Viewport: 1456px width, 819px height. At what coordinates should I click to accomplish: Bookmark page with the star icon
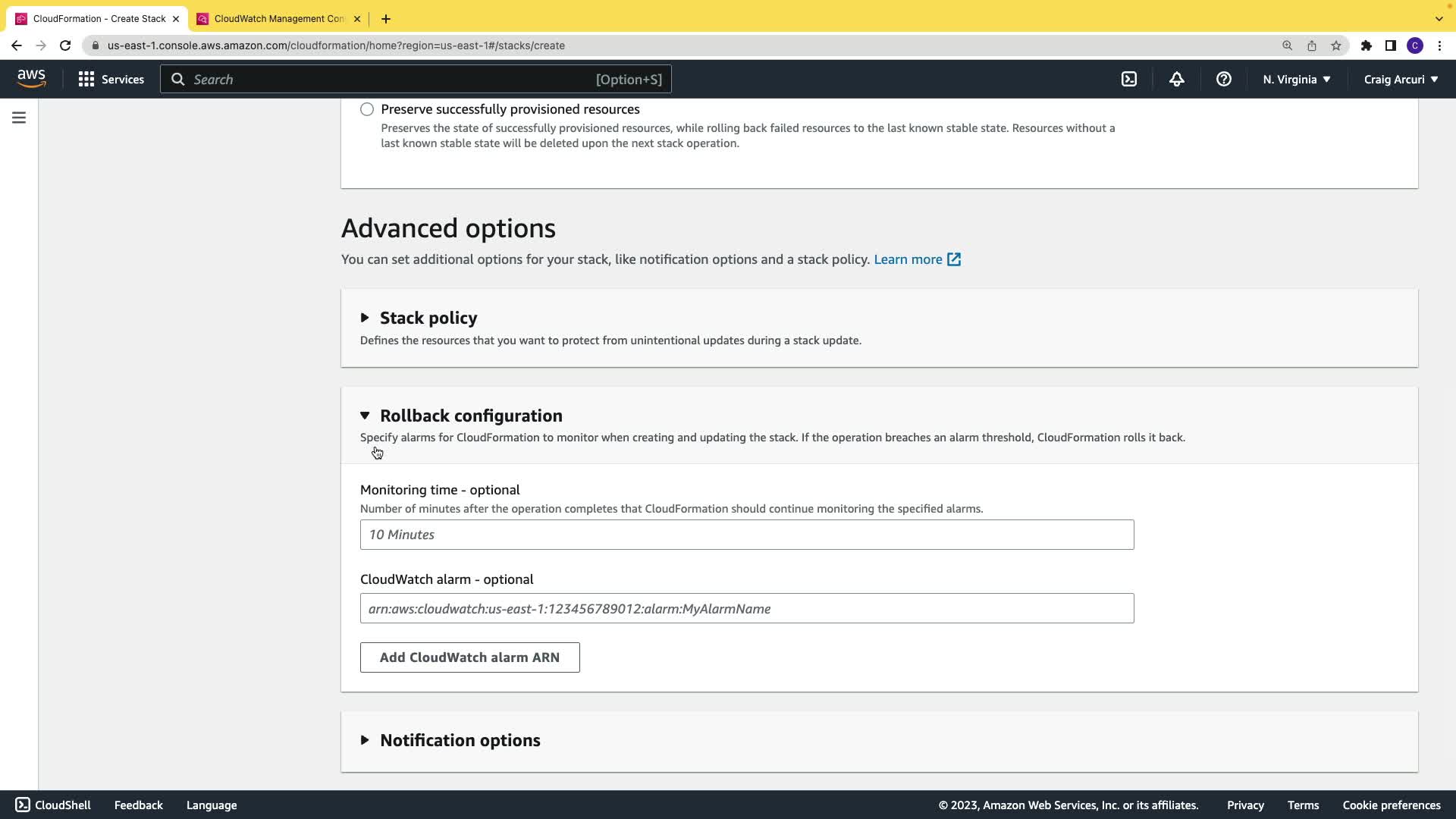click(1336, 45)
